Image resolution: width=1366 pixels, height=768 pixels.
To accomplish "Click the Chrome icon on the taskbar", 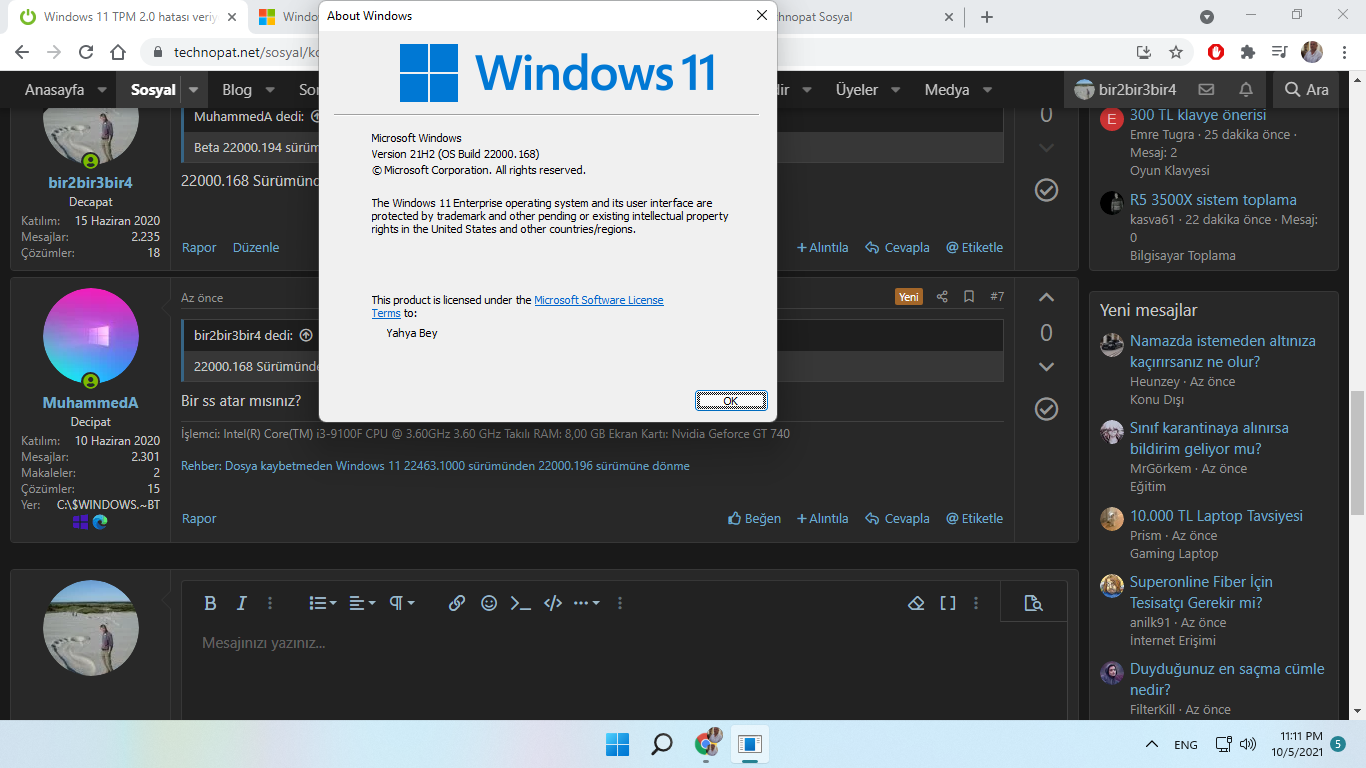I will pos(708,744).
